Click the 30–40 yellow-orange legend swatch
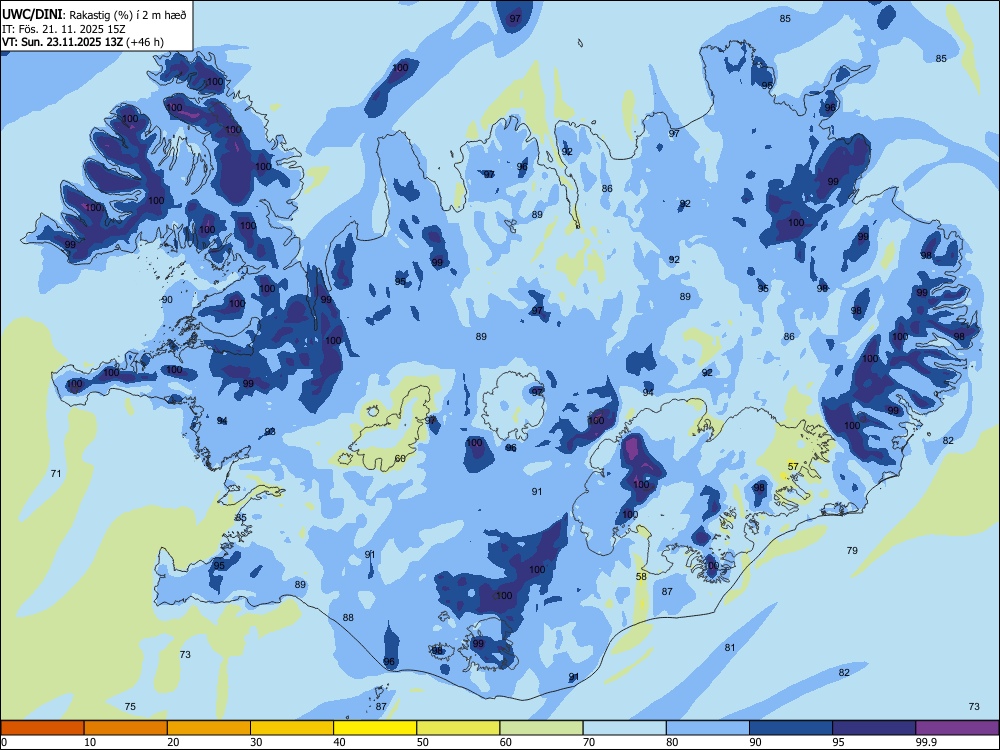 pyautogui.click(x=292, y=728)
